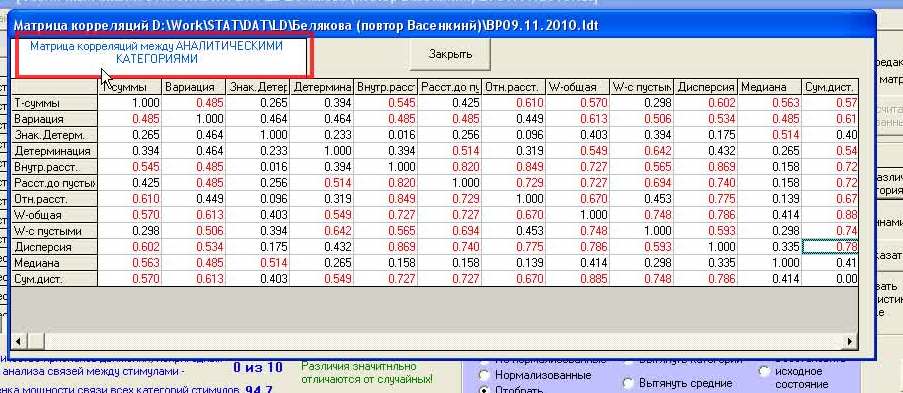
Task: Select the Детерминация row header
Action: pyautogui.click(x=55, y=151)
